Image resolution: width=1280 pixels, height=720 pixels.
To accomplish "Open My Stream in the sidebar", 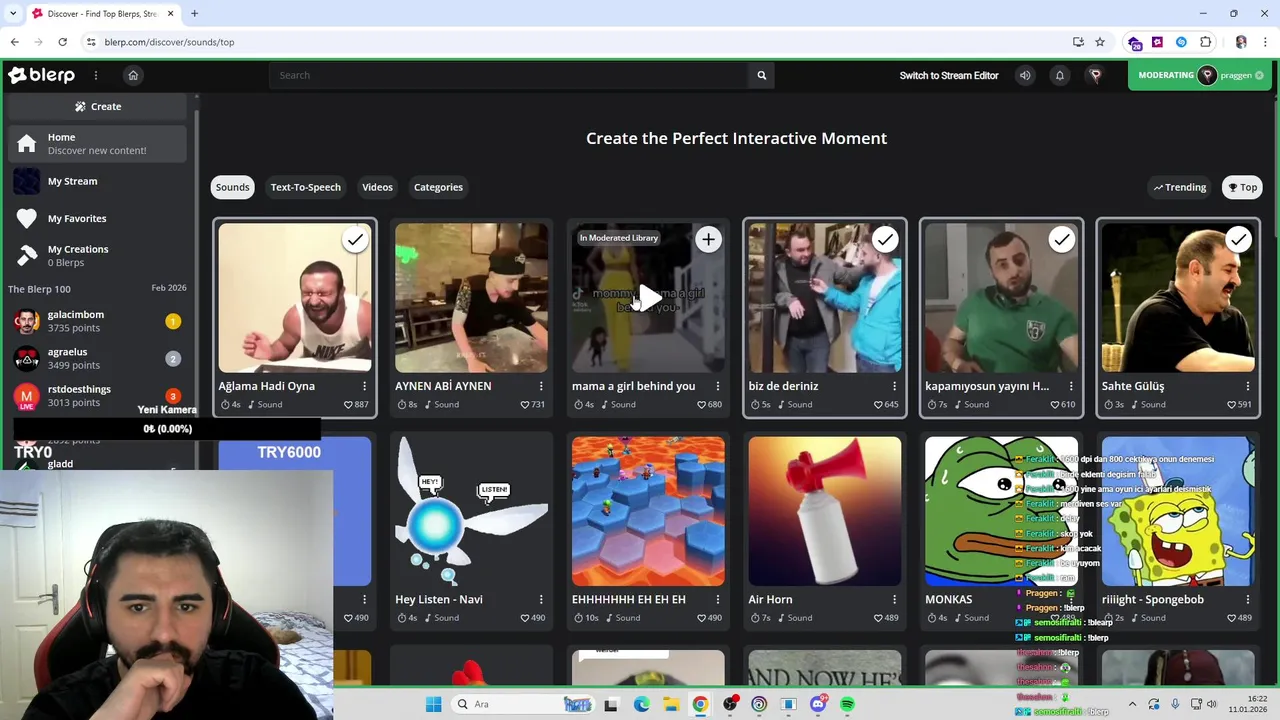I will (x=98, y=181).
